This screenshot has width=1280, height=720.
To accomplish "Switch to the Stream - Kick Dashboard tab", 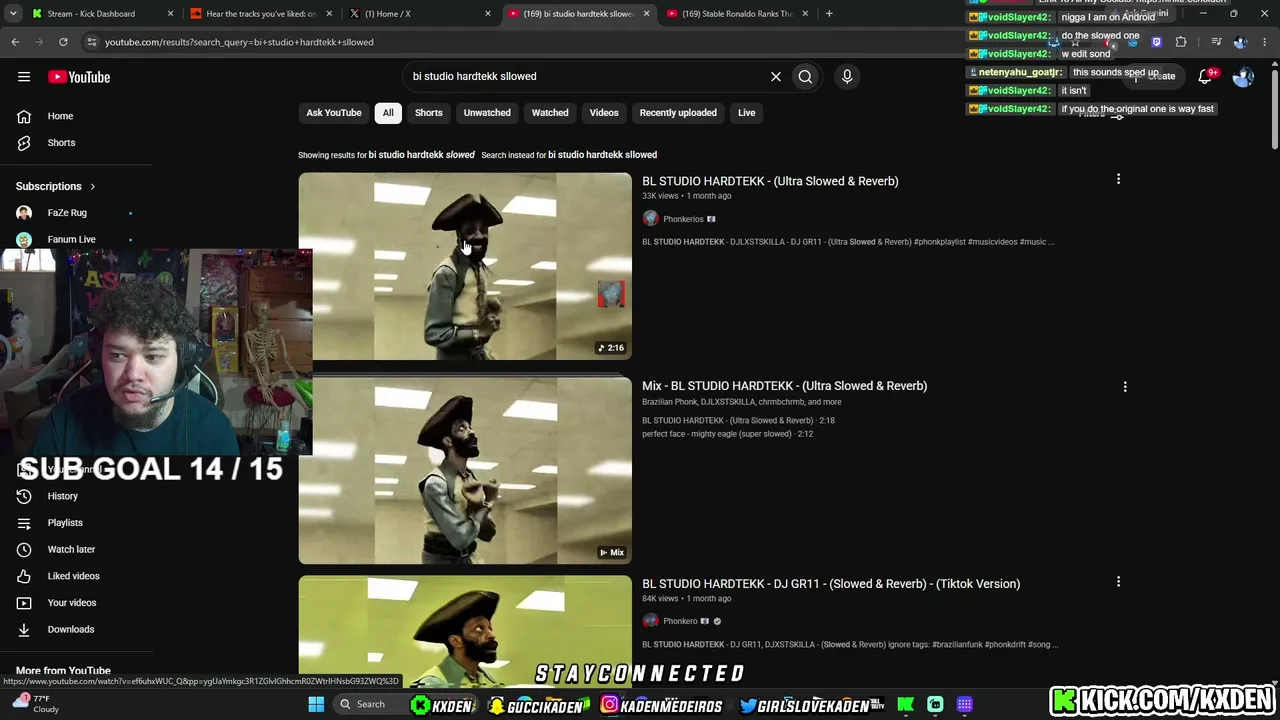I will tap(91, 14).
